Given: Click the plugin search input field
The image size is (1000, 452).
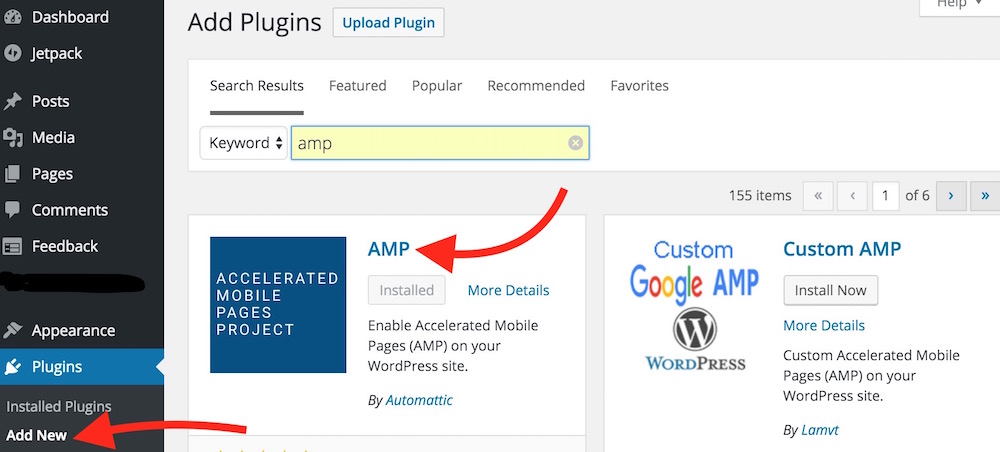Looking at the screenshot, I should (x=430, y=143).
